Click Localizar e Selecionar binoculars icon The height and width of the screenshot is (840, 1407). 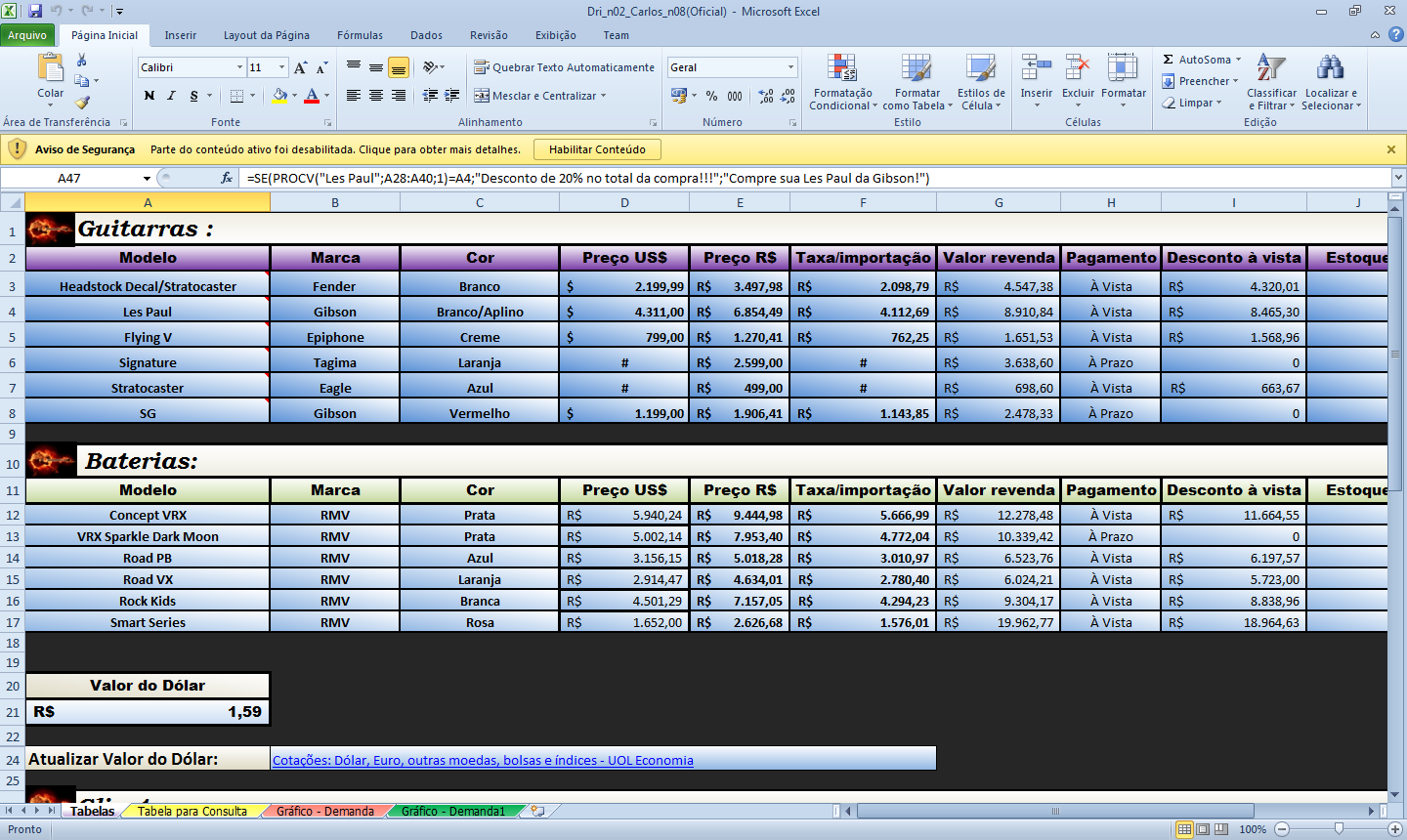[x=1330, y=67]
